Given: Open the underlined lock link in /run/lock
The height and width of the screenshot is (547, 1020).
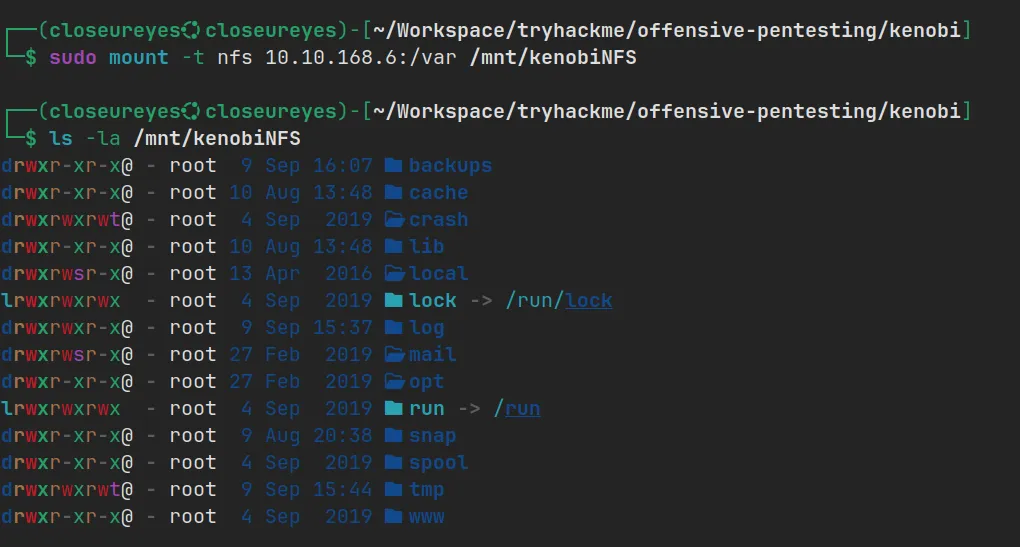Looking at the screenshot, I should pos(588,301).
